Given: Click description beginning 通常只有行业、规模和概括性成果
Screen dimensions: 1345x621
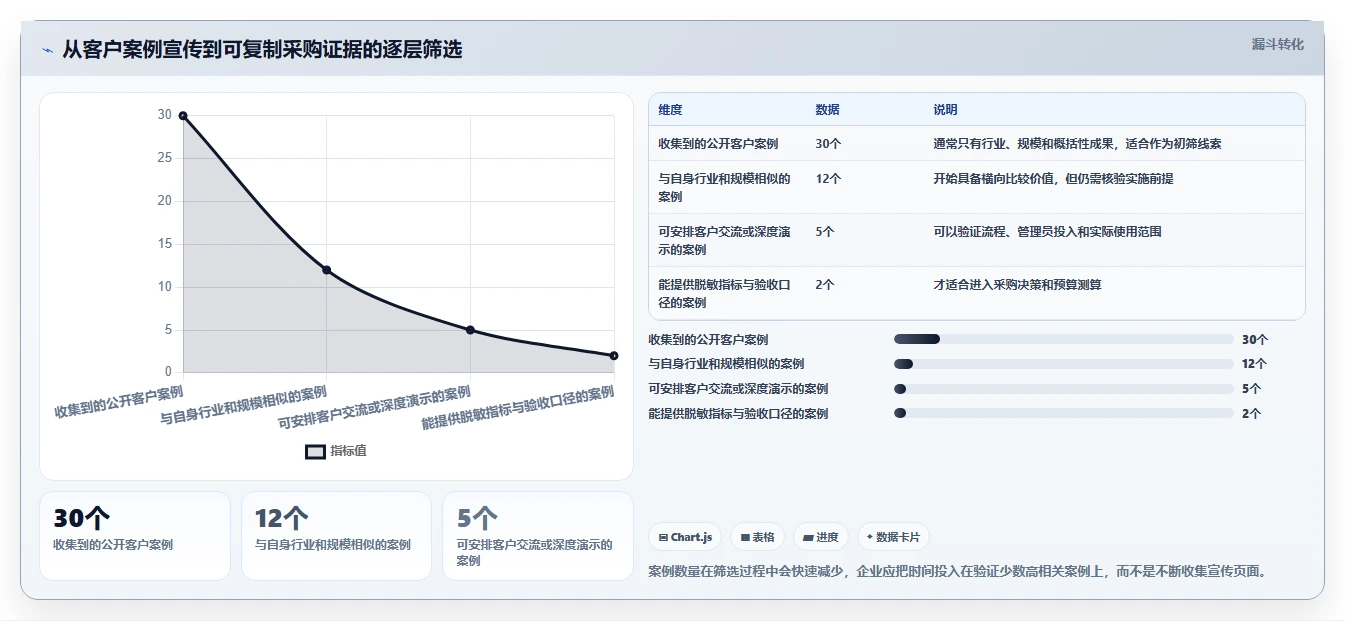Looking at the screenshot, I should coord(1077,144).
